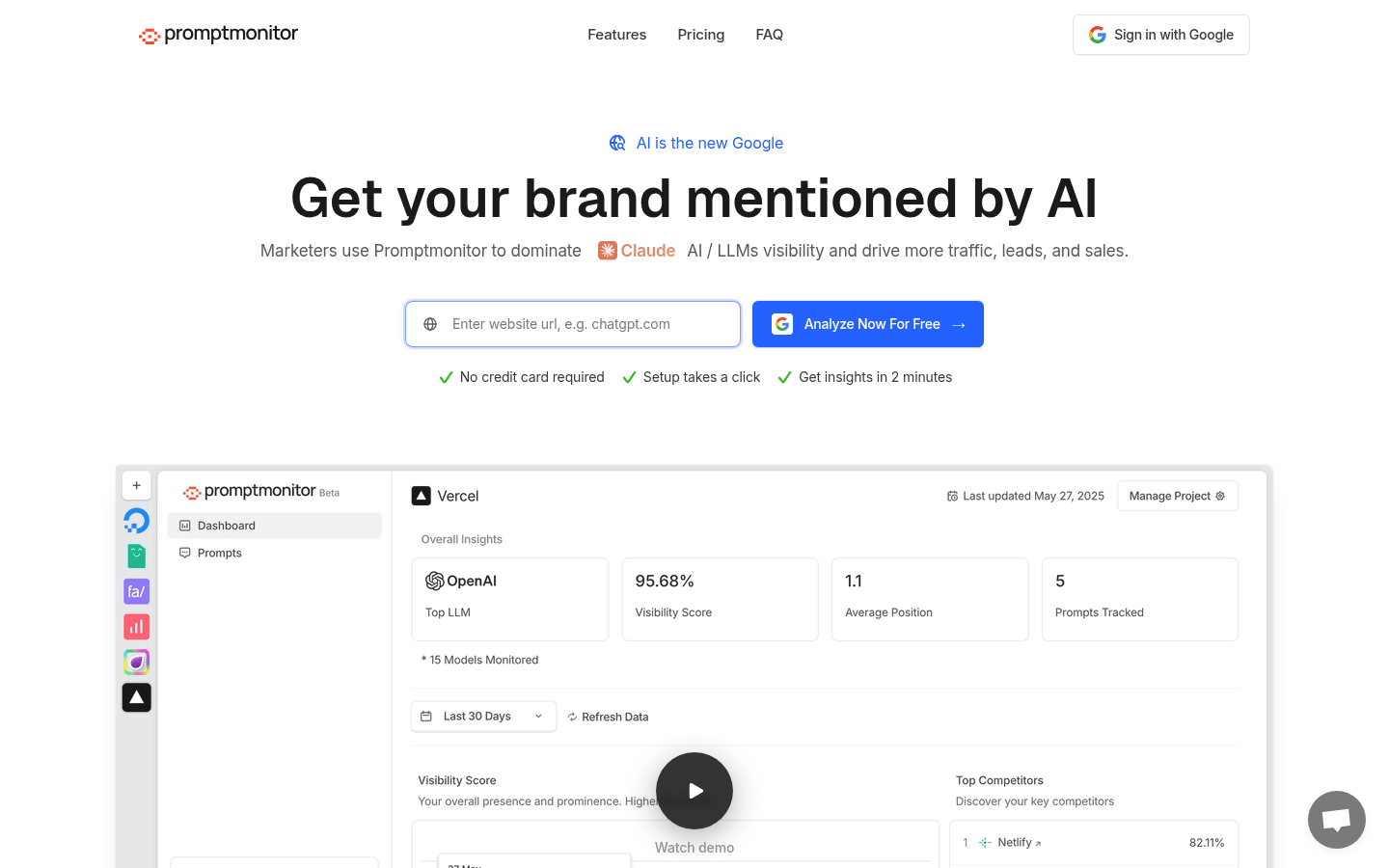Click Analyze Now For Free button
1389x868 pixels.
click(x=868, y=324)
